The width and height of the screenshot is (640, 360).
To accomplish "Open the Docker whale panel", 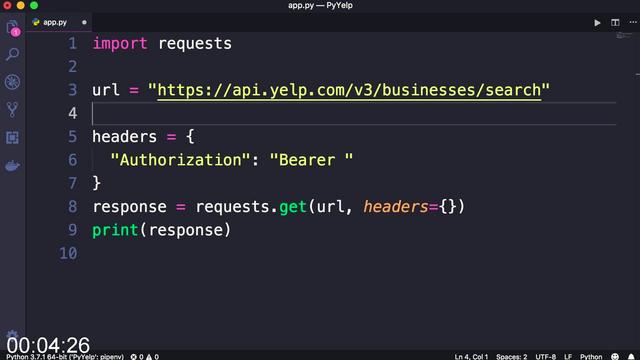I will click(12, 166).
